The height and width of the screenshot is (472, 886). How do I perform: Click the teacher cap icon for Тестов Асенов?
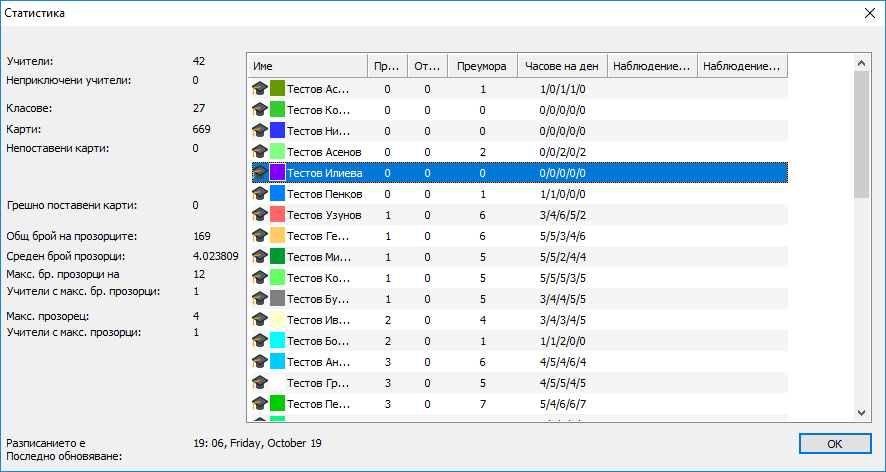260,152
